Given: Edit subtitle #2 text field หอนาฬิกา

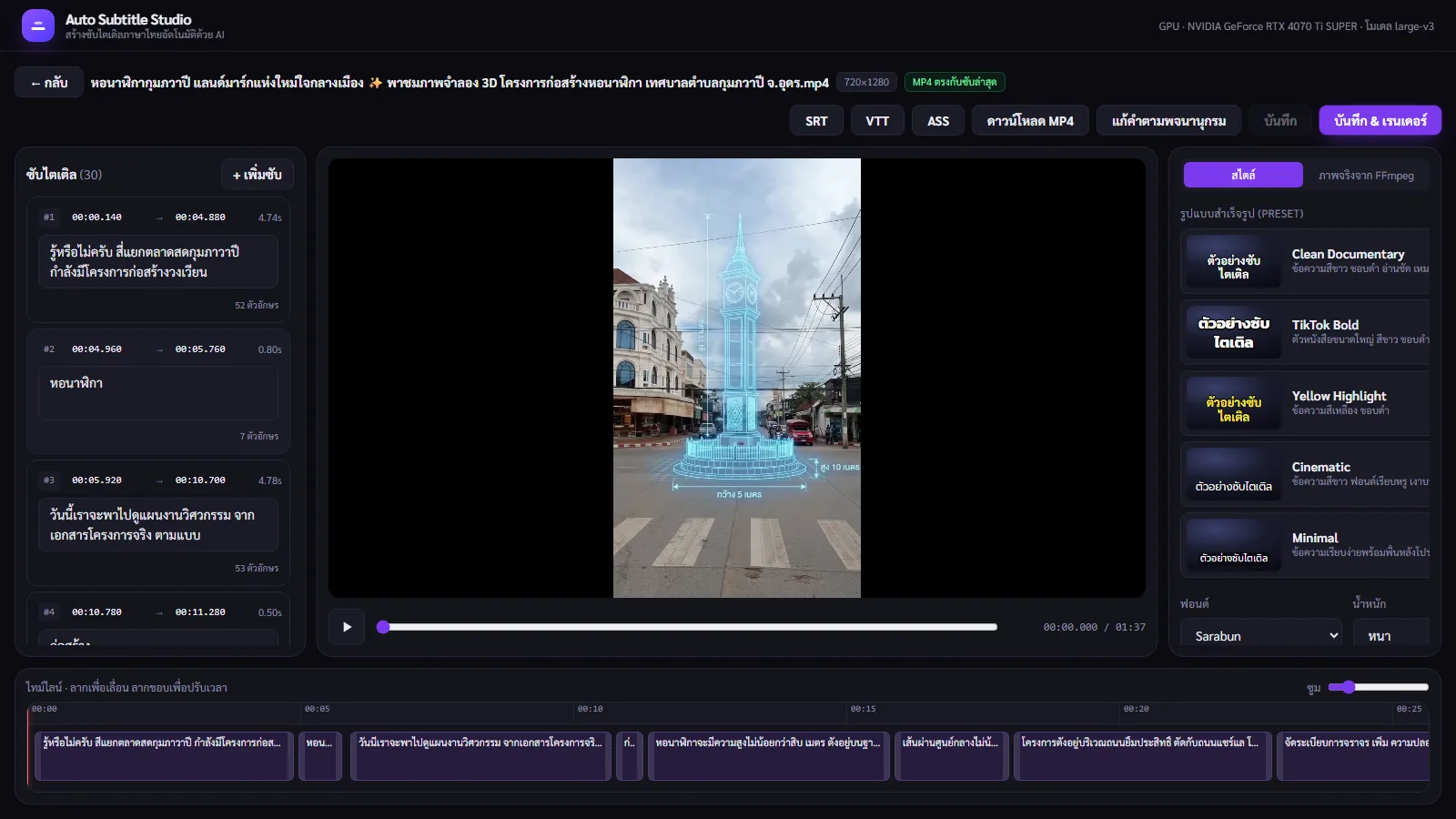Looking at the screenshot, I should click(x=158, y=393).
